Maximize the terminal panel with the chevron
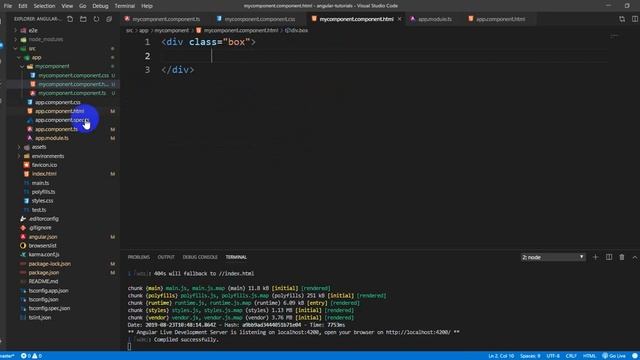Screen dimensions: 640x360 tap(635, 257)
